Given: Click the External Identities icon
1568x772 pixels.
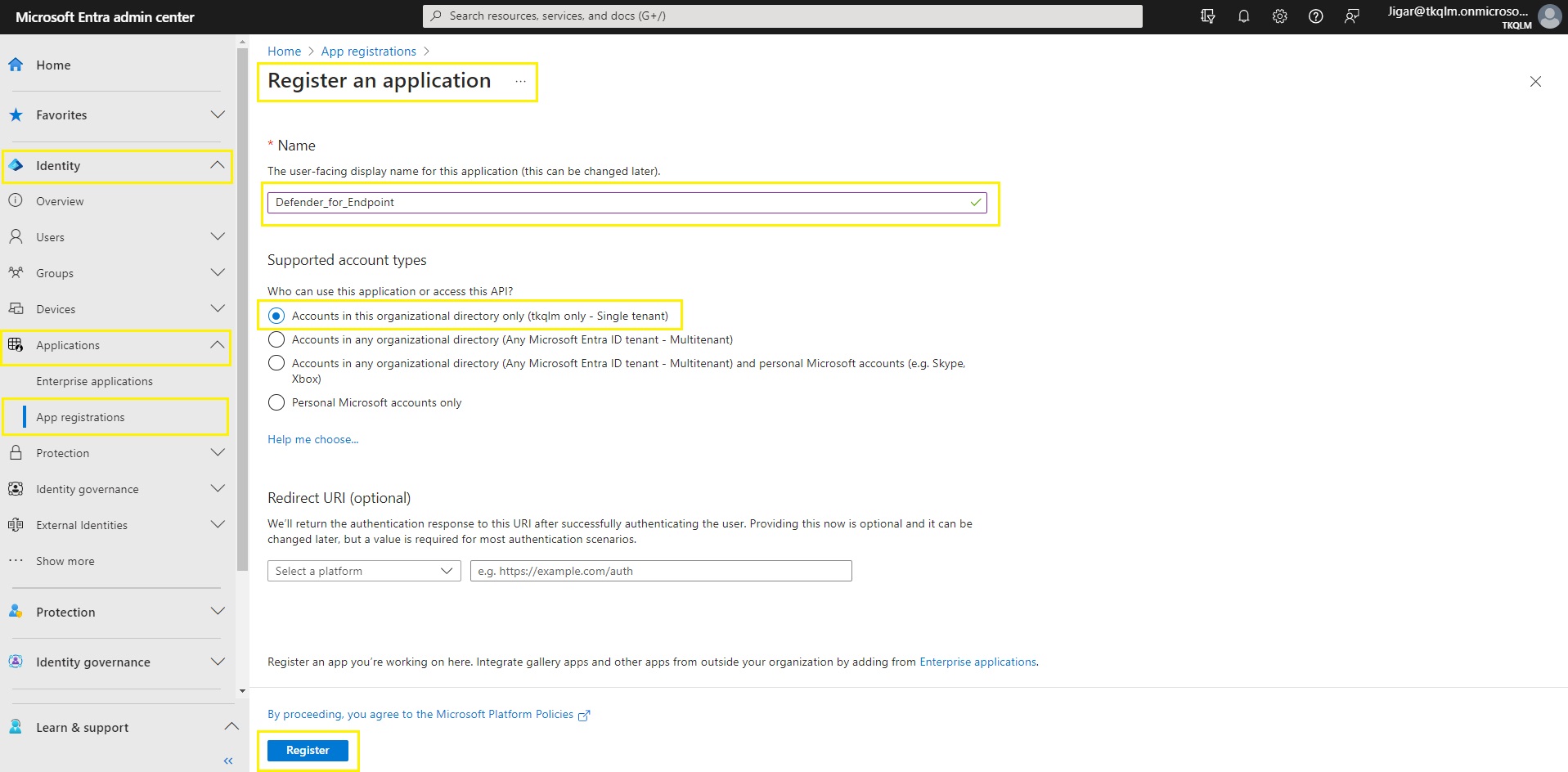Looking at the screenshot, I should pos(16,524).
